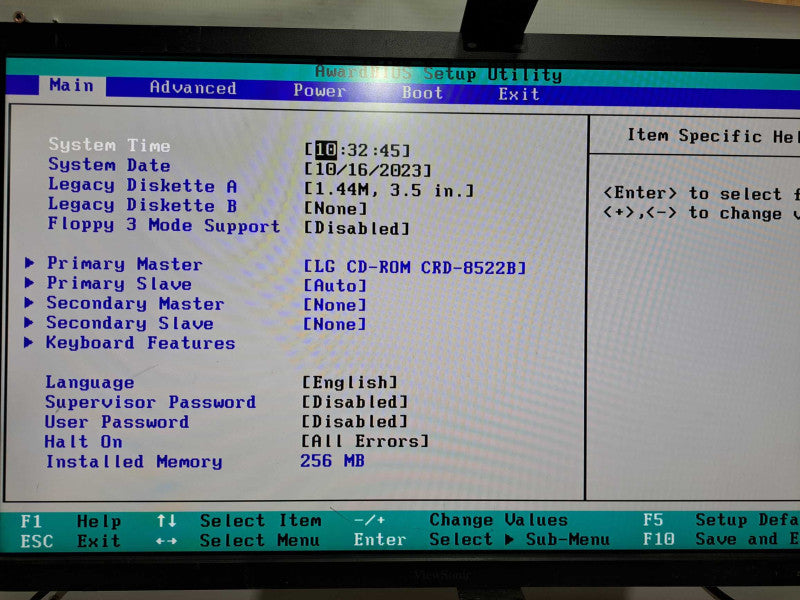Change Language value English
The image size is (800, 600).
pos(349,383)
